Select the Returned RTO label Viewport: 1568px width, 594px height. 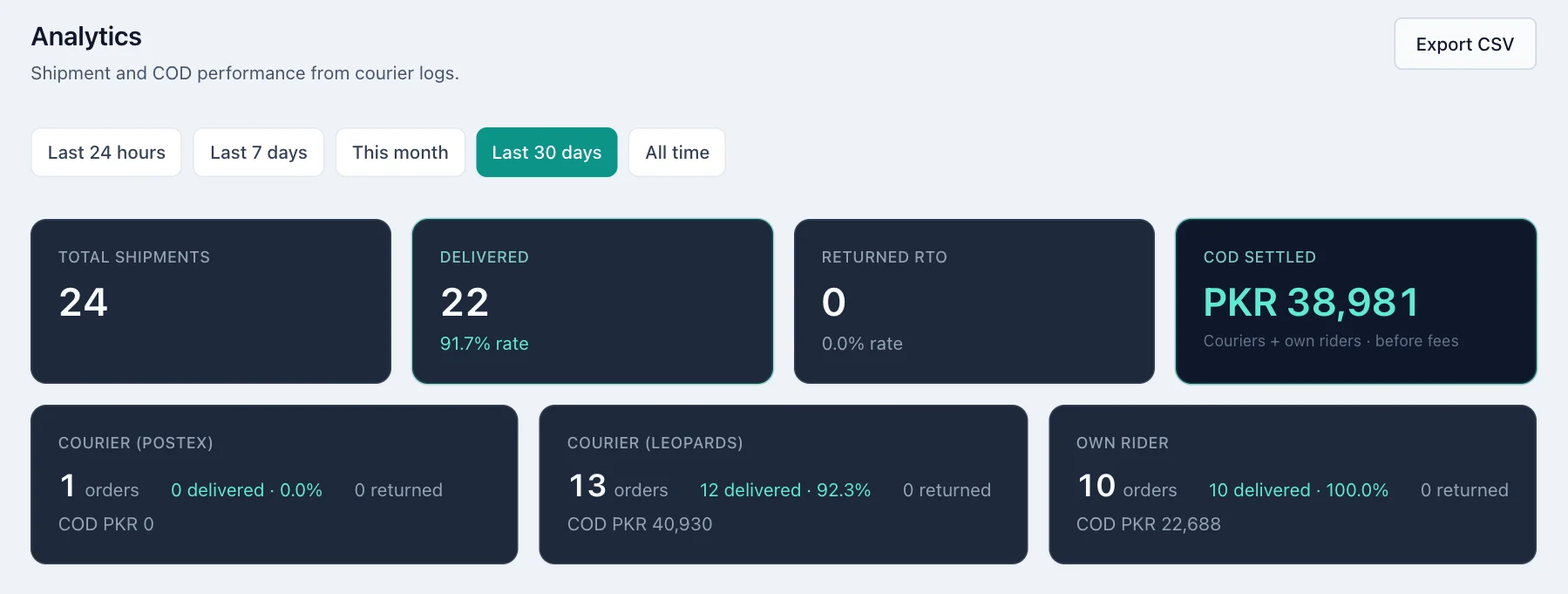pos(884,257)
